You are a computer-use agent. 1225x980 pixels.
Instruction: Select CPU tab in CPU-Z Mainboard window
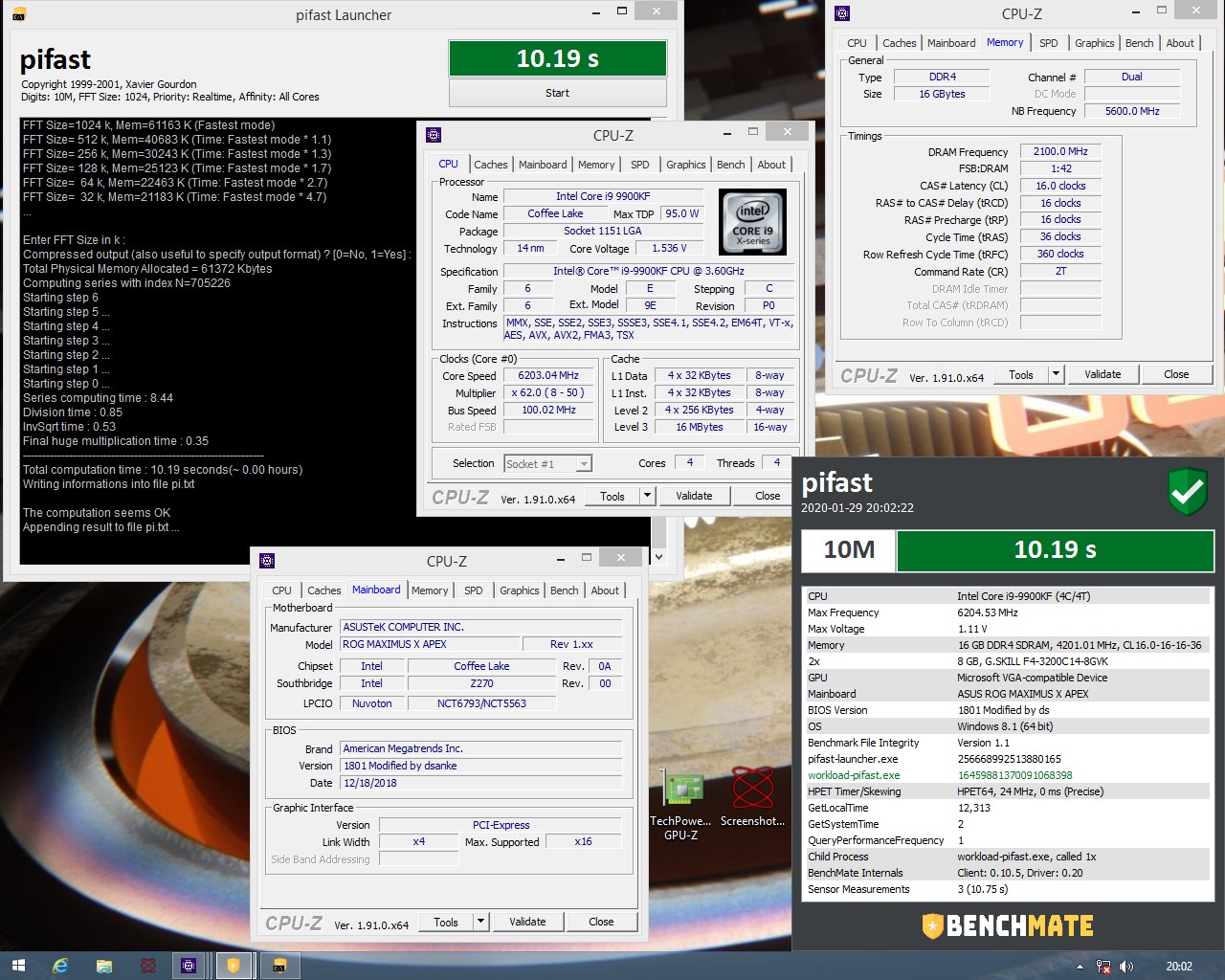tap(281, 590)
